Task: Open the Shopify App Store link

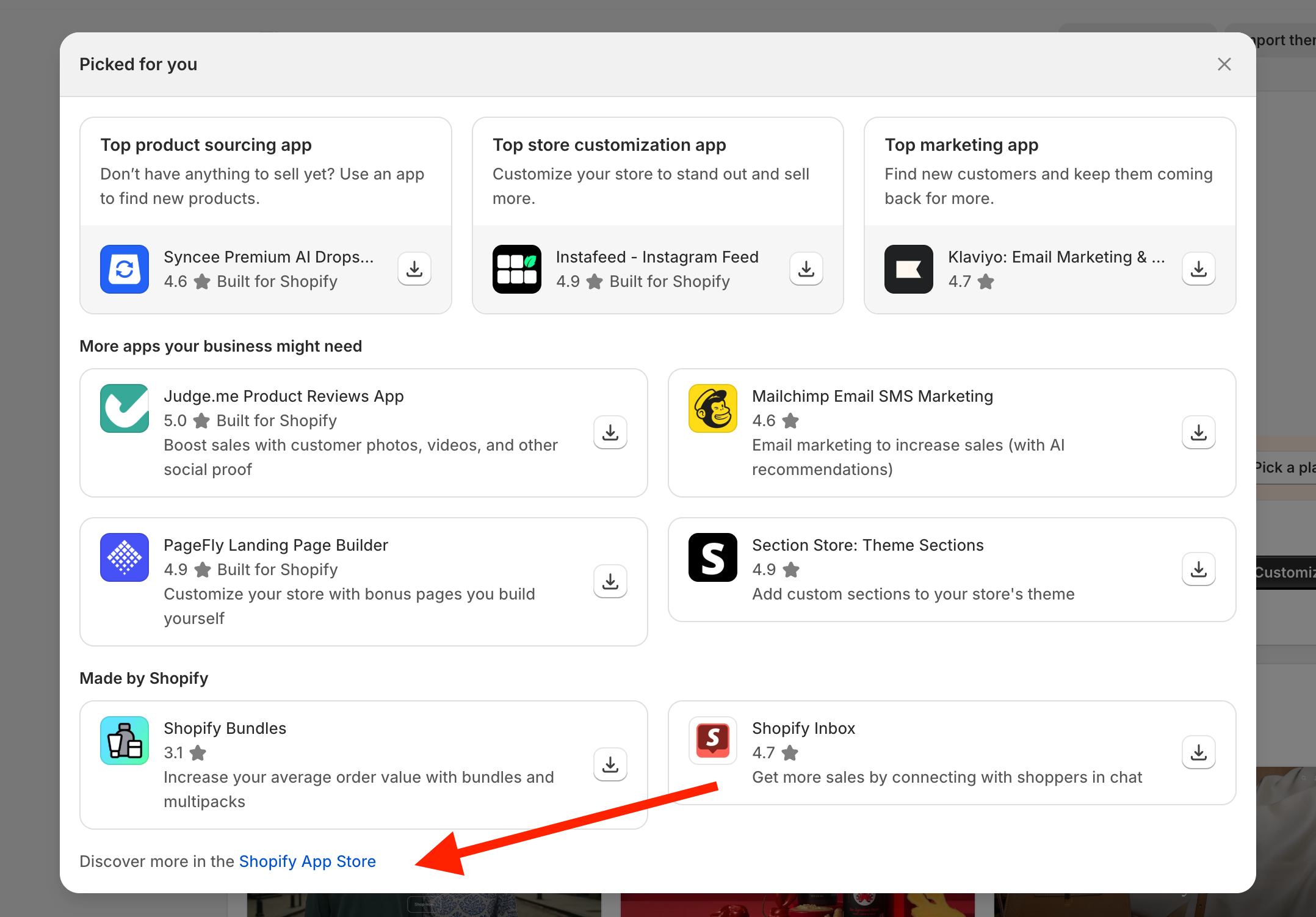Action: point(307,861)
